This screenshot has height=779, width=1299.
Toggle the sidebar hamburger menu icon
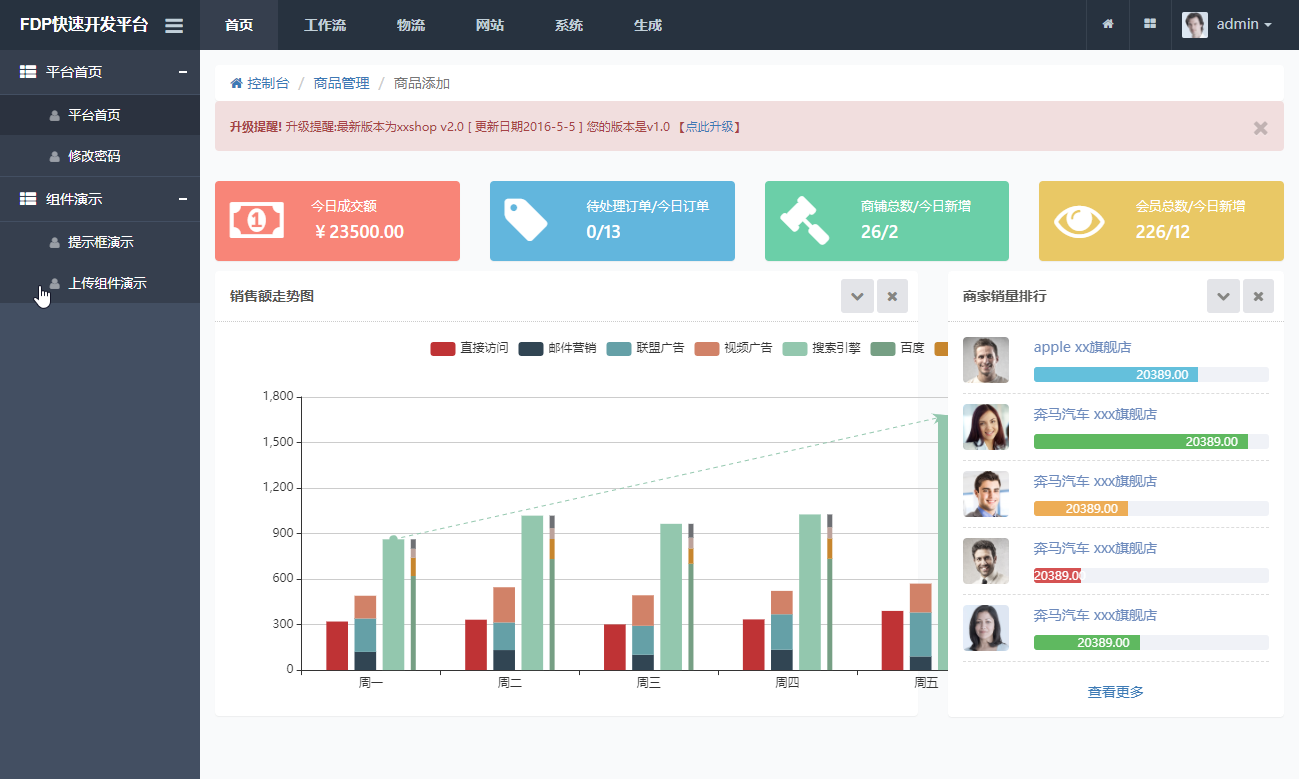(x=174, y=26)
